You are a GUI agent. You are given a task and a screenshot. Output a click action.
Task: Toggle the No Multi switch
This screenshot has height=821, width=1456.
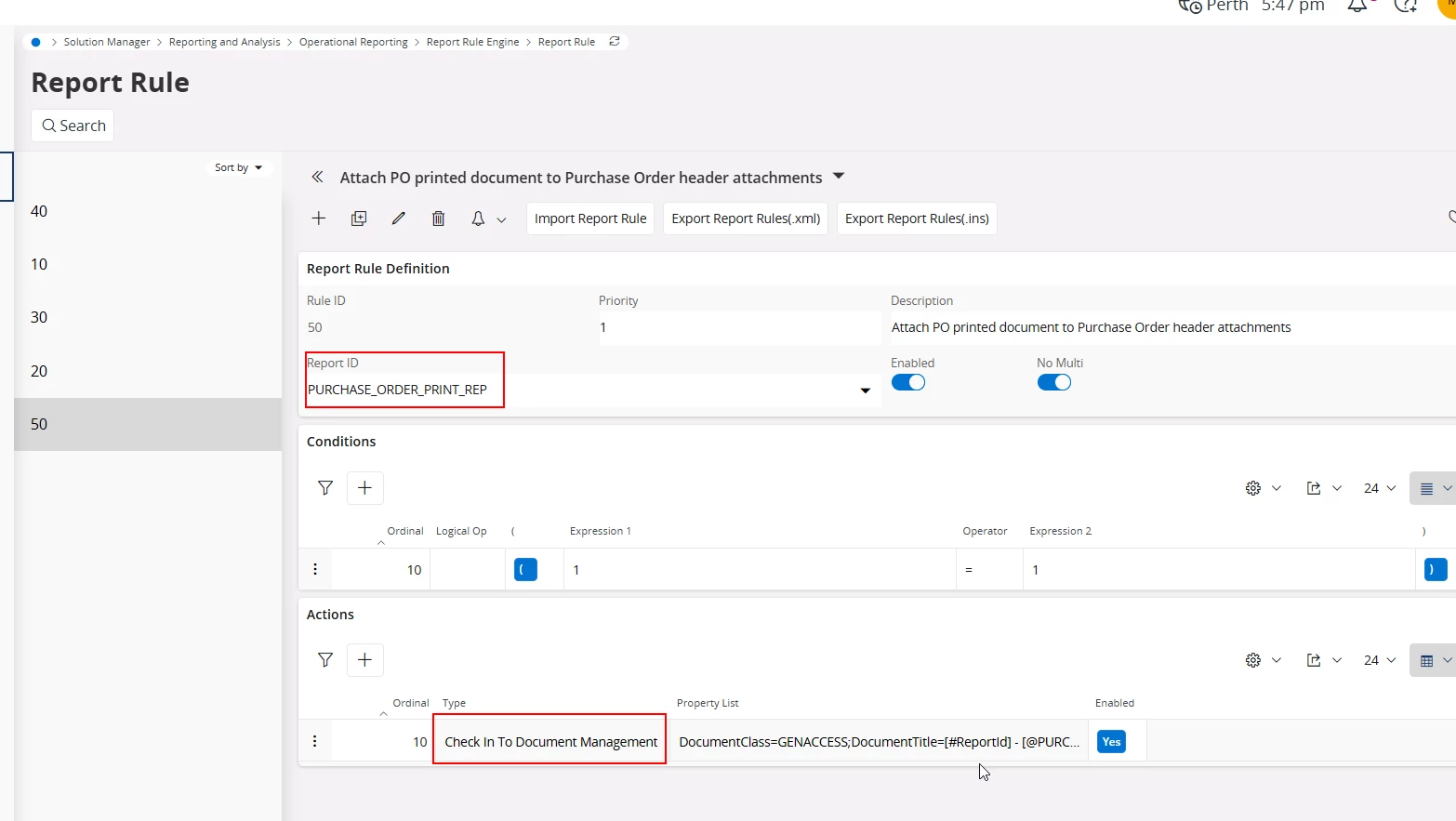click(1054, 382)
